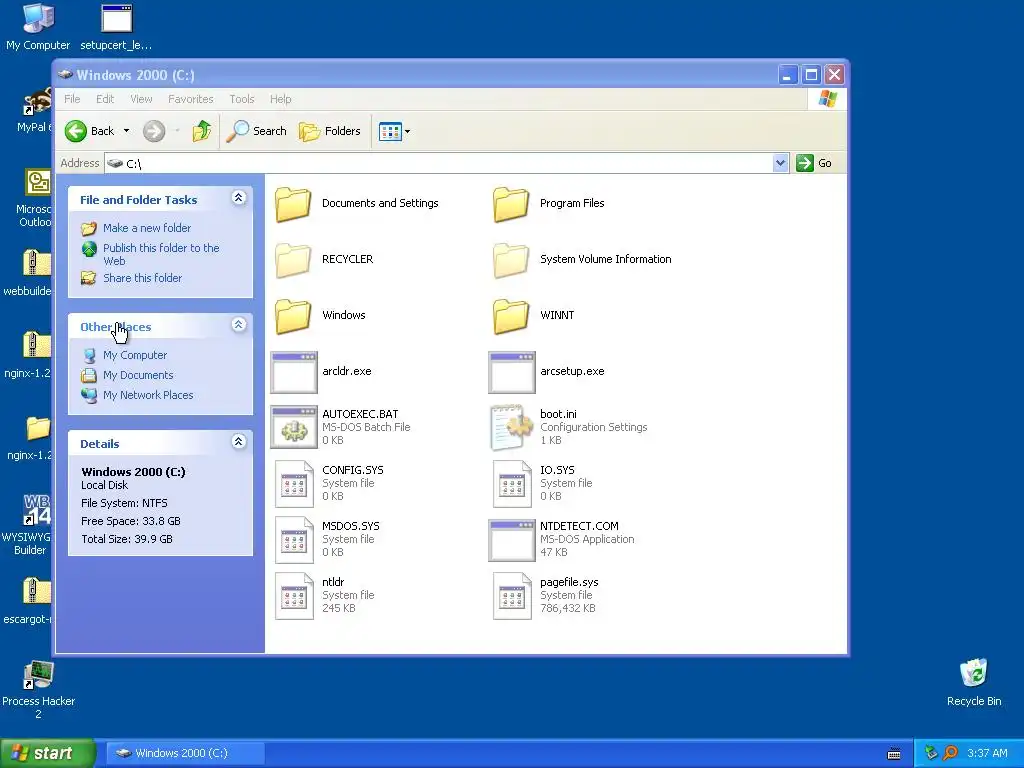Screen dimensions: 1024x768
Task: Click the on-screen keyboard taskbar icon
Action: (x=894, y=754)
